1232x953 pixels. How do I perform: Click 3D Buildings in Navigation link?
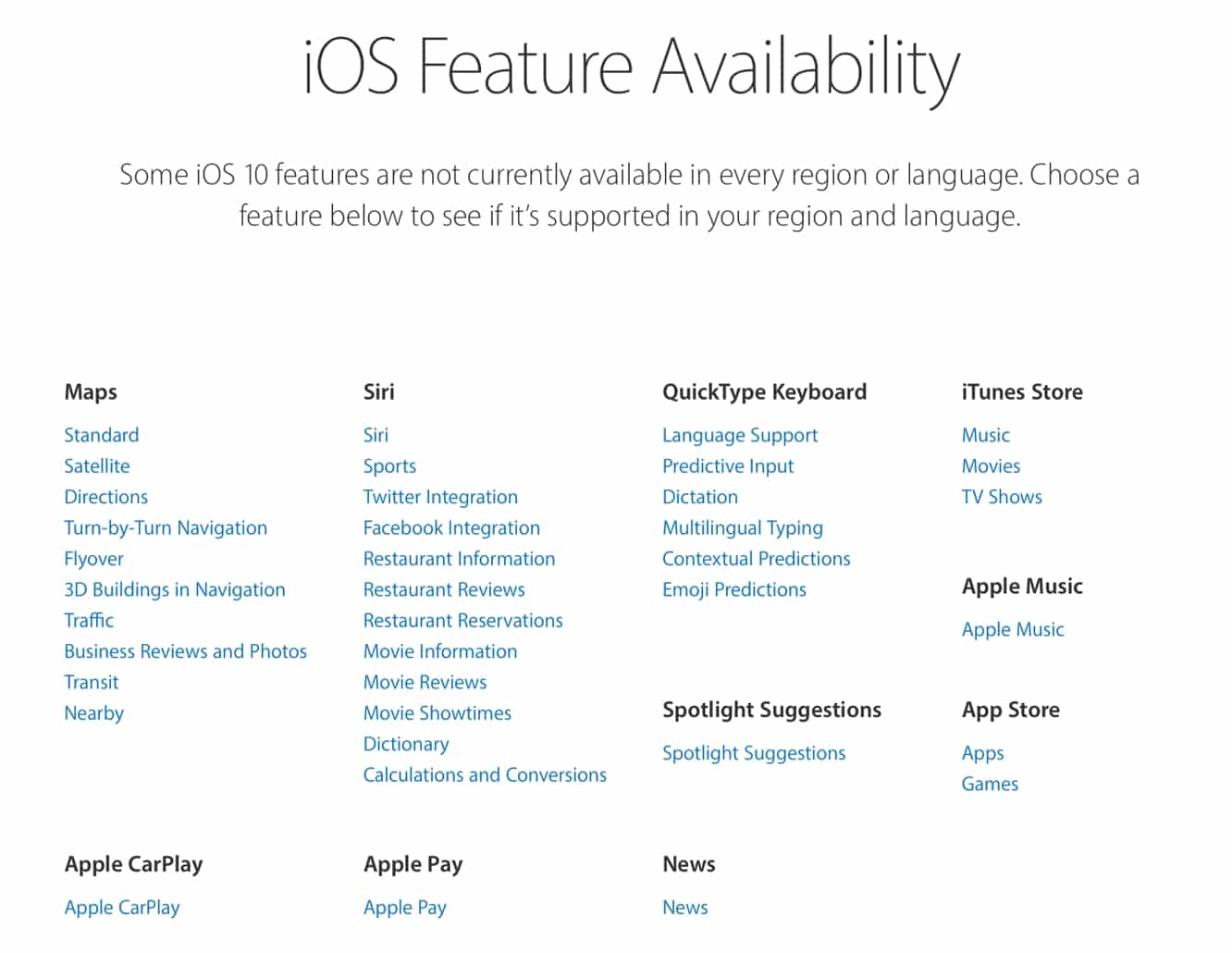click(175, 589)
